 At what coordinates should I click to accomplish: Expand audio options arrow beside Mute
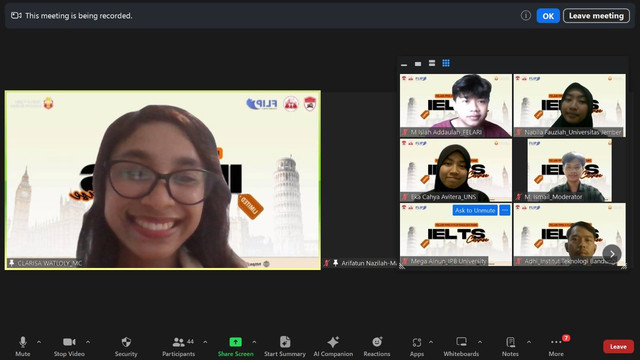pyautogui.click(x=39, y=342)
